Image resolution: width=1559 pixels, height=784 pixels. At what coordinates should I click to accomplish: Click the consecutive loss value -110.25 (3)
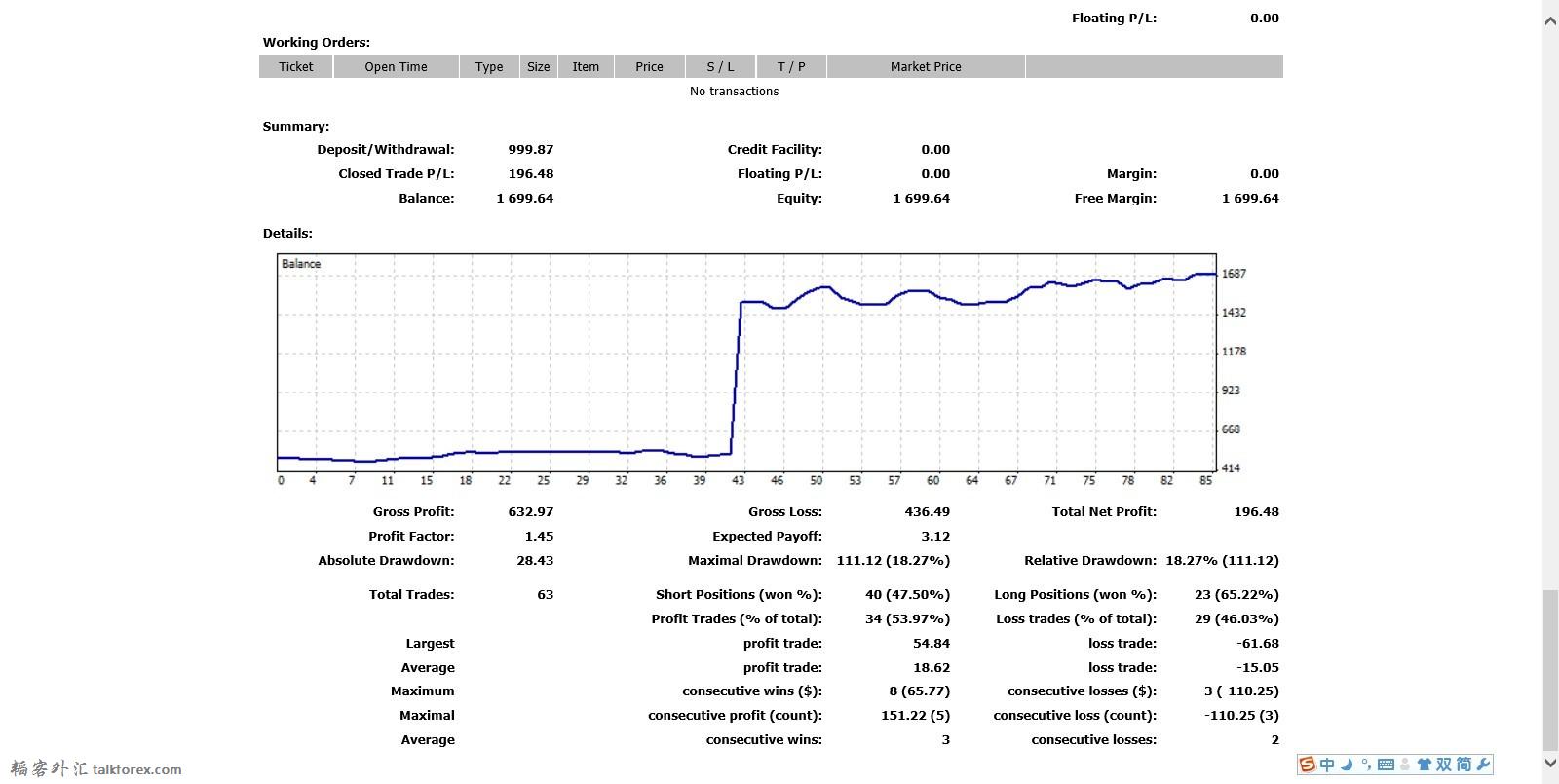[x=1242, y=715]
